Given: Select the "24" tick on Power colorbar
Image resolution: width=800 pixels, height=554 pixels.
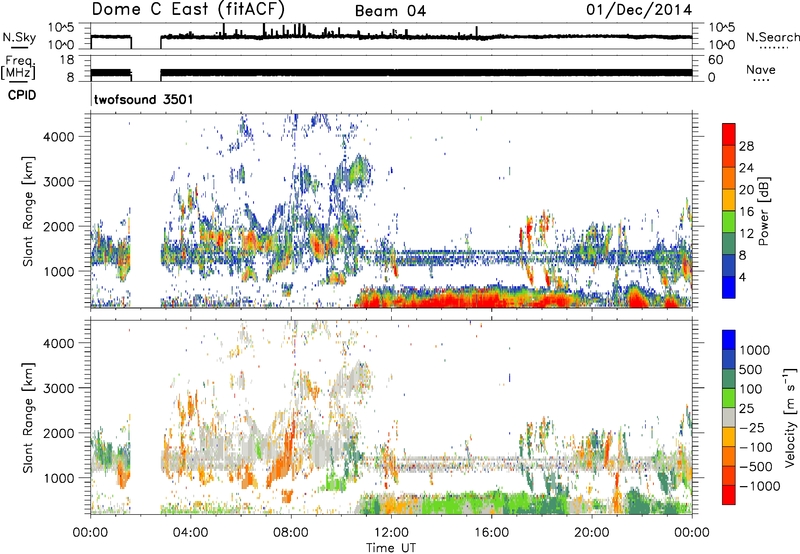Looking at the screenshot, I should tap(746, 168).
